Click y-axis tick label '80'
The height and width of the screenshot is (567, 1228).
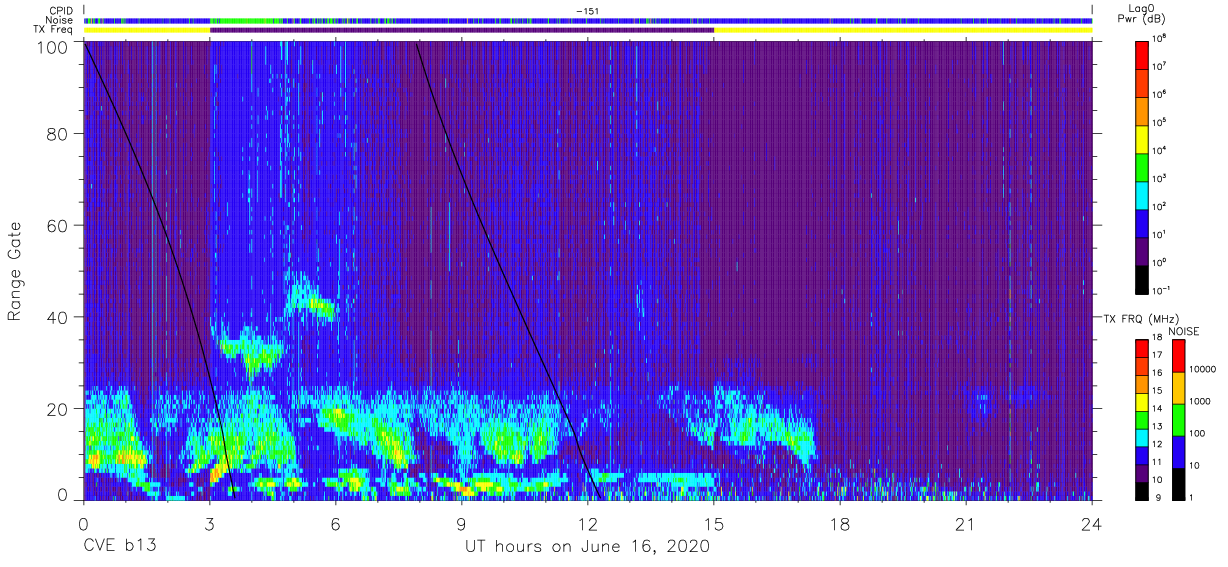(x=59, y=133)
